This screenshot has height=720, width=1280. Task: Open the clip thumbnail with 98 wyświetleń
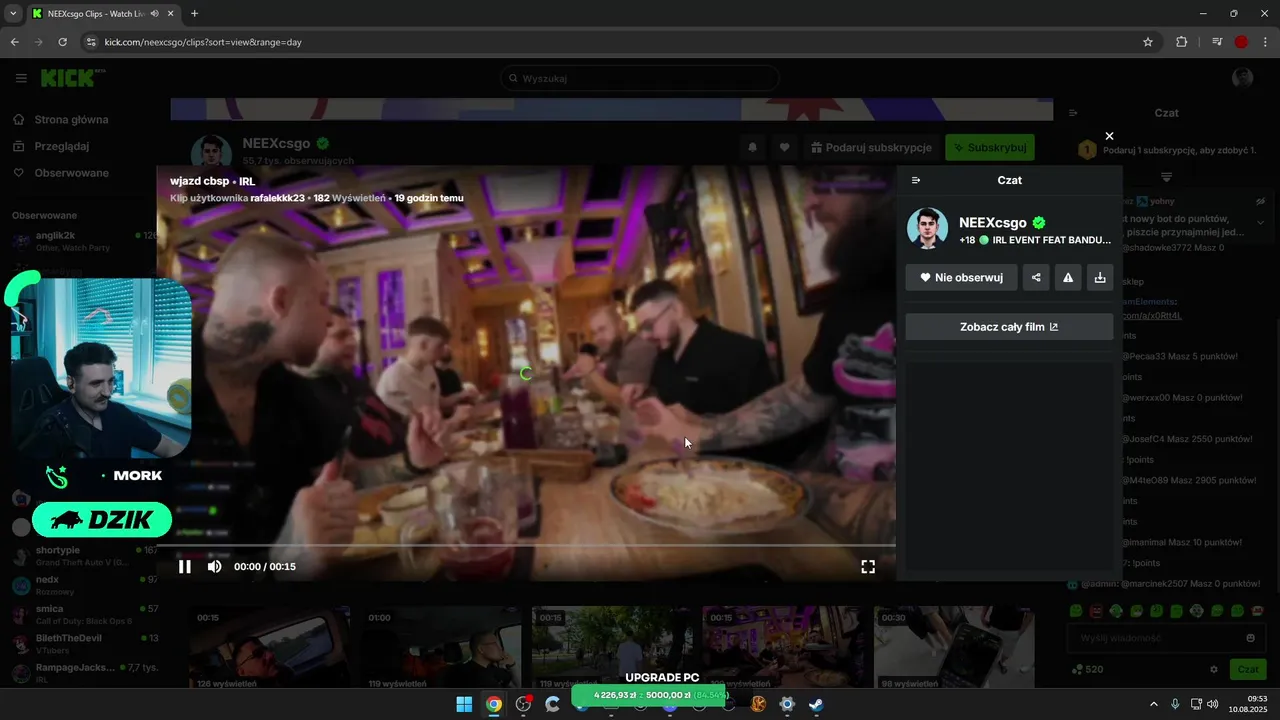[954, 647]
